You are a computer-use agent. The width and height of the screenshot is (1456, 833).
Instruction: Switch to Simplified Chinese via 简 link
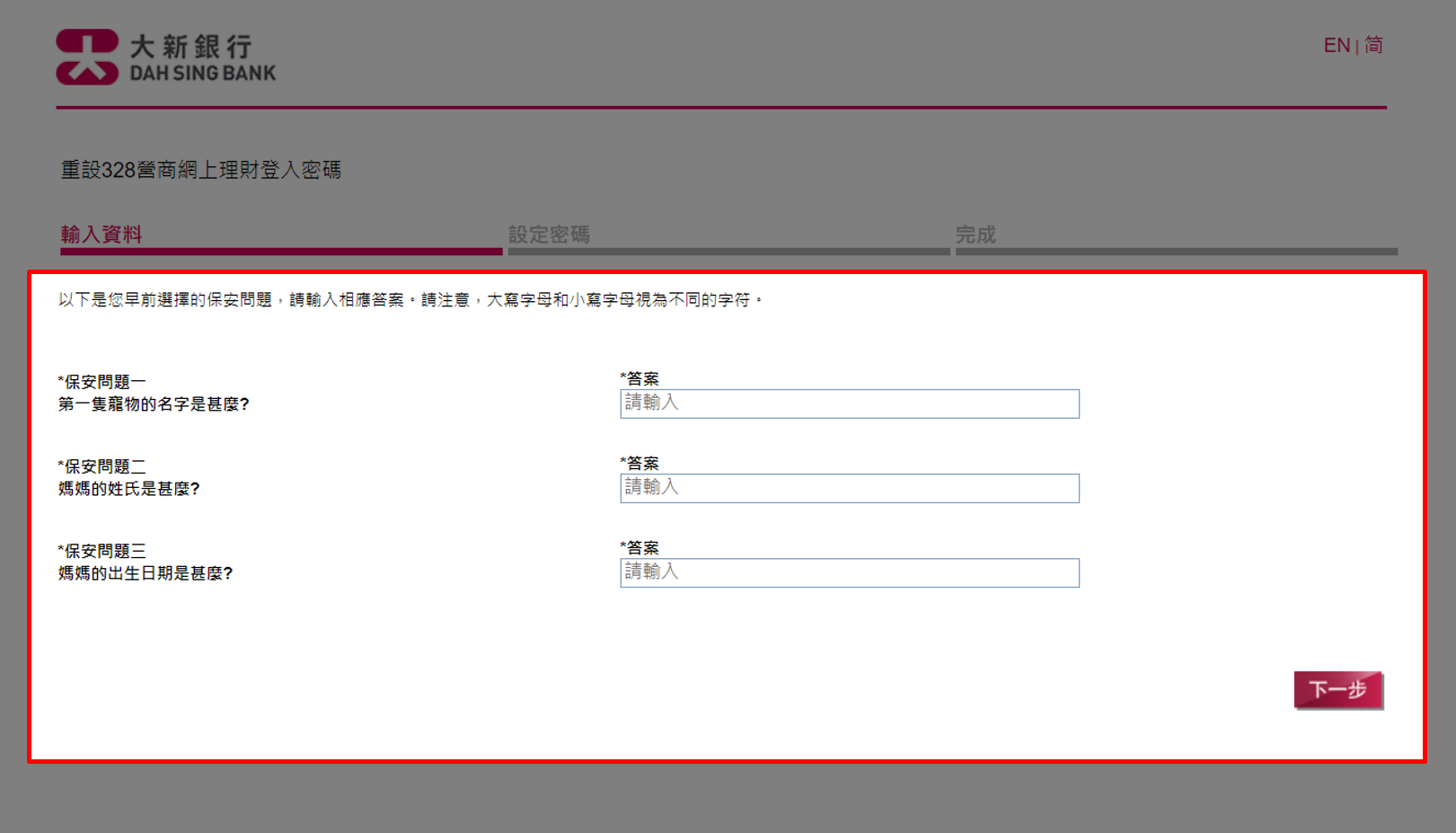point(1373,45)
